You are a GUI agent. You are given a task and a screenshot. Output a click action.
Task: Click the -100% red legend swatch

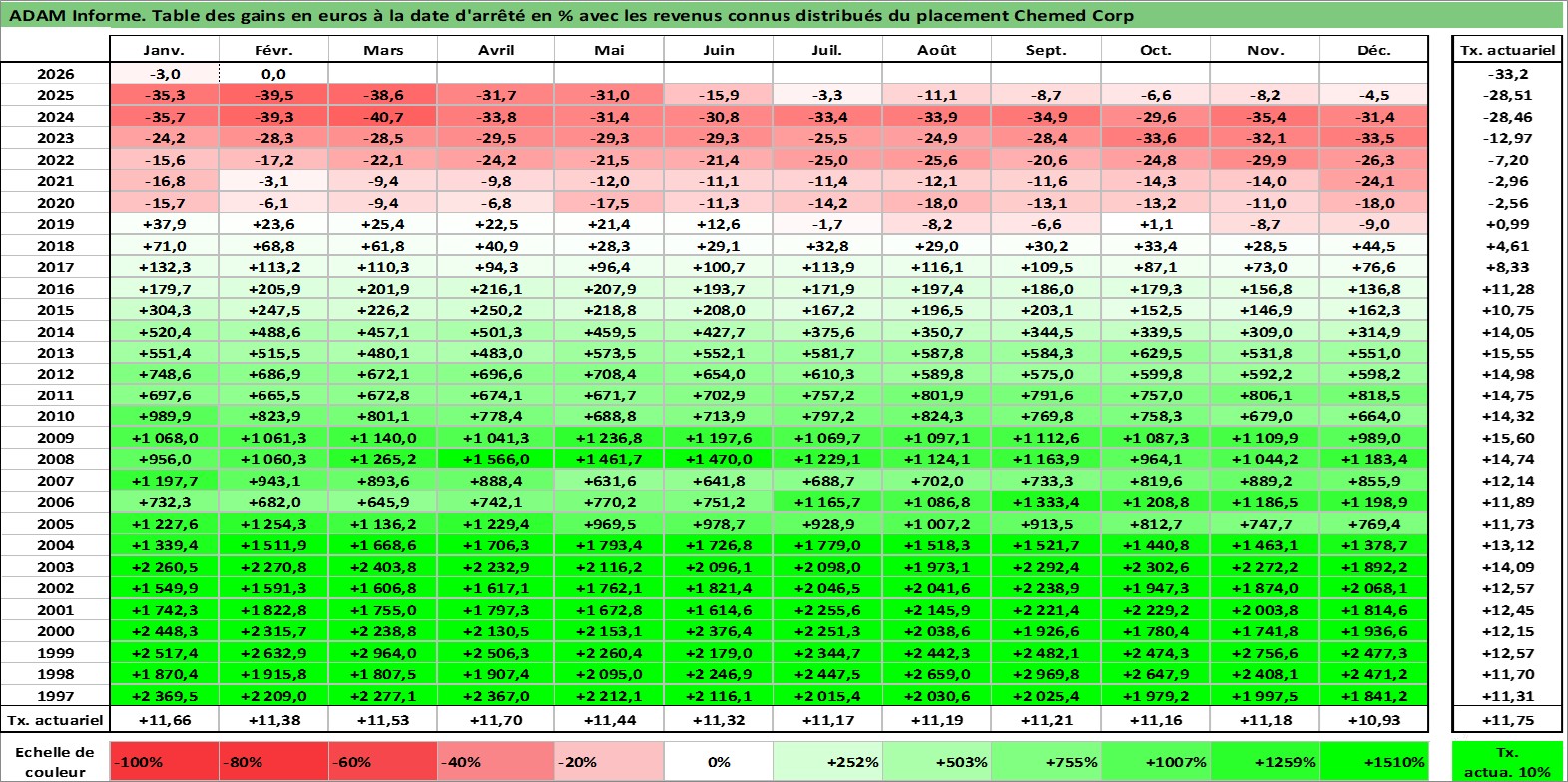[164, 761]
